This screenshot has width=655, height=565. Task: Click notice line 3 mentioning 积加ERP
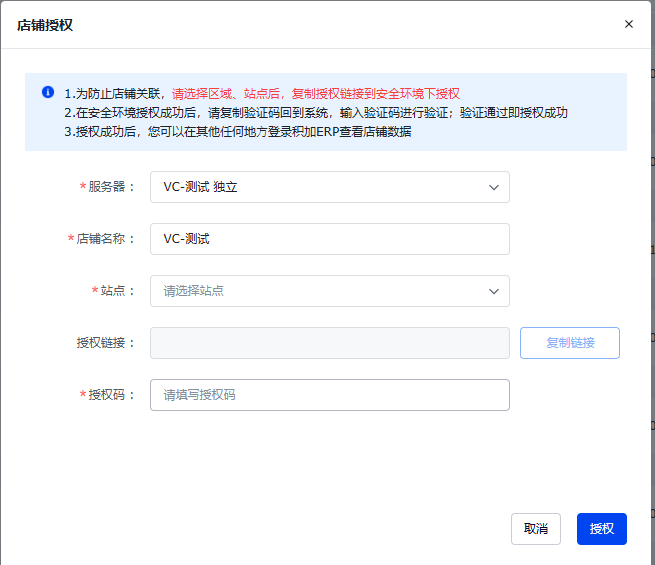pos(238,131)
